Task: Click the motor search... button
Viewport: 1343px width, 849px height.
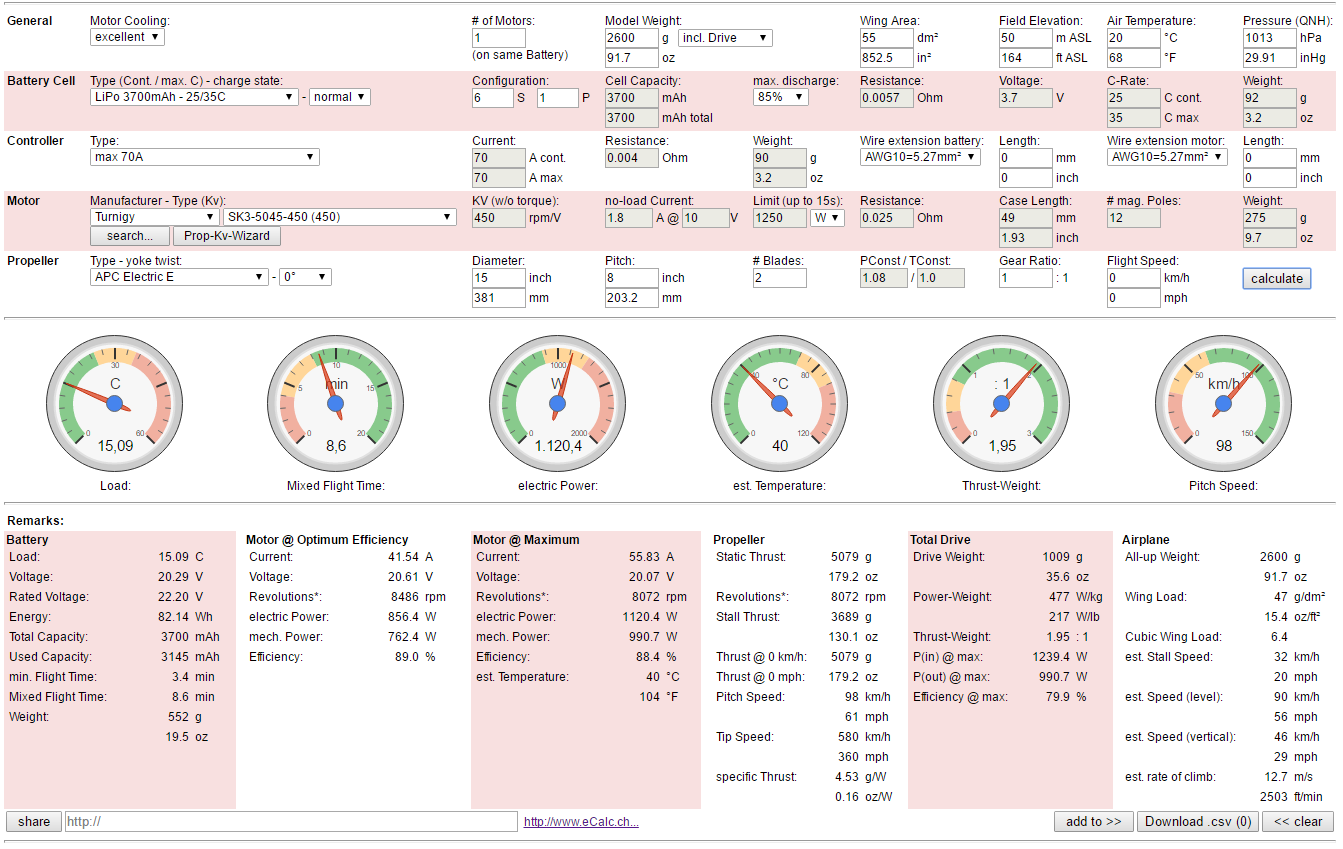Action: pos(129,237)
